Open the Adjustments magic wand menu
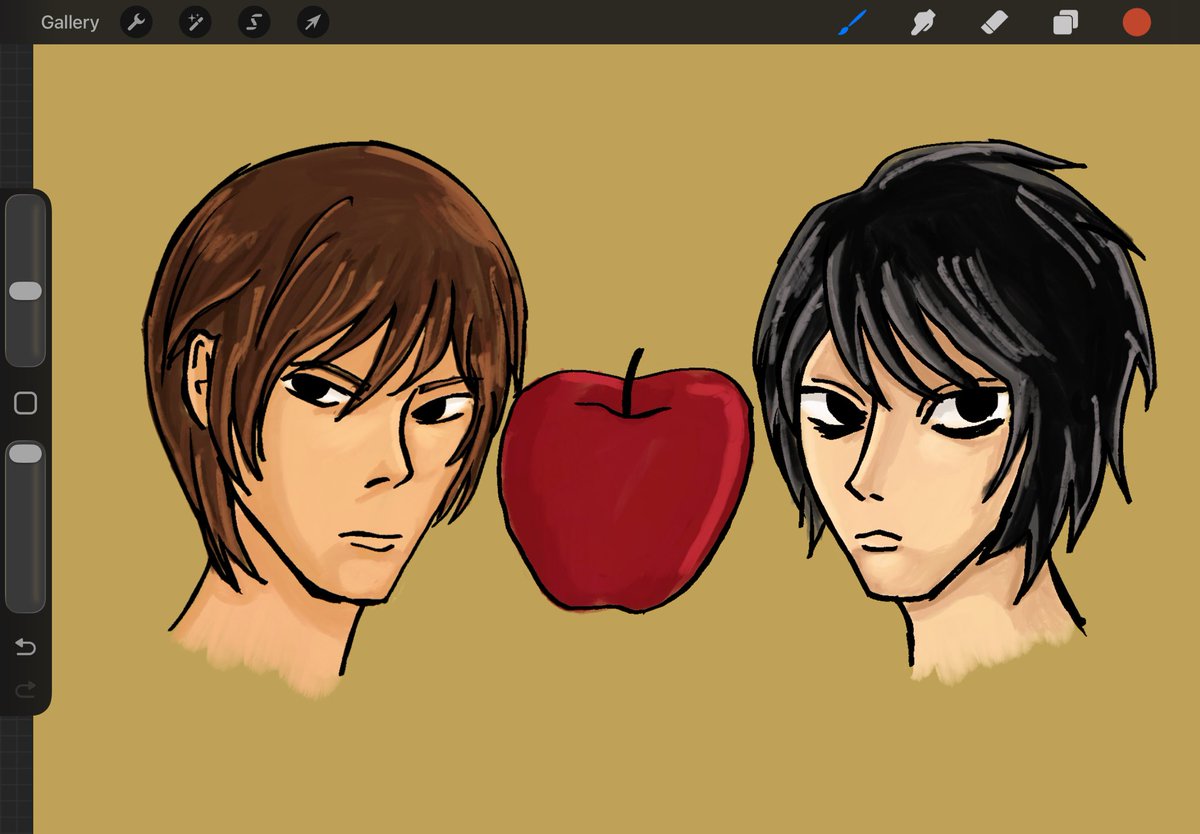Viewport: 1200px width, 834px height. point(195,22)
